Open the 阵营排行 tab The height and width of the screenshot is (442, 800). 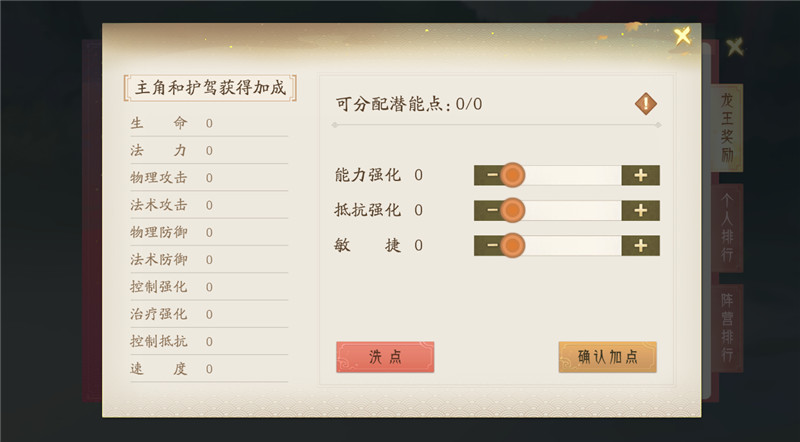728,328
